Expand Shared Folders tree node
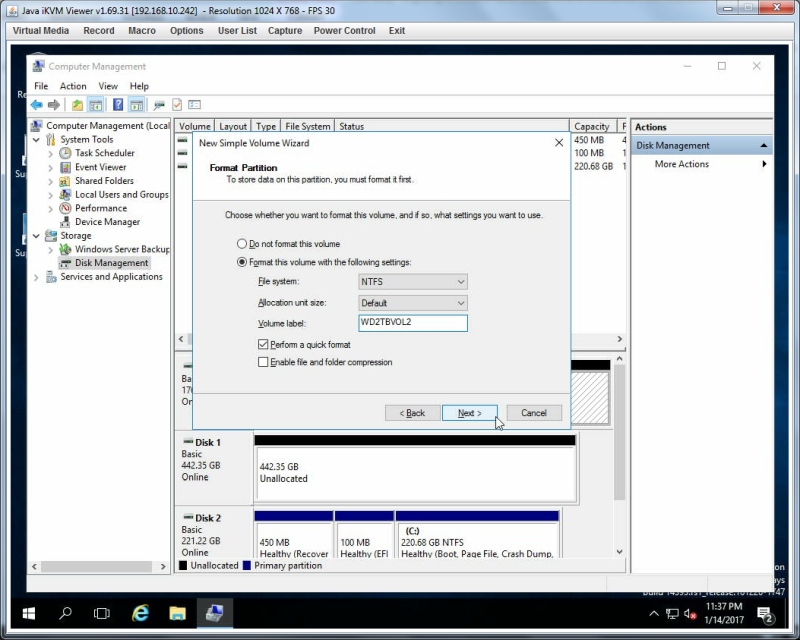Screen dimensions: 800x640 point(50,181)
